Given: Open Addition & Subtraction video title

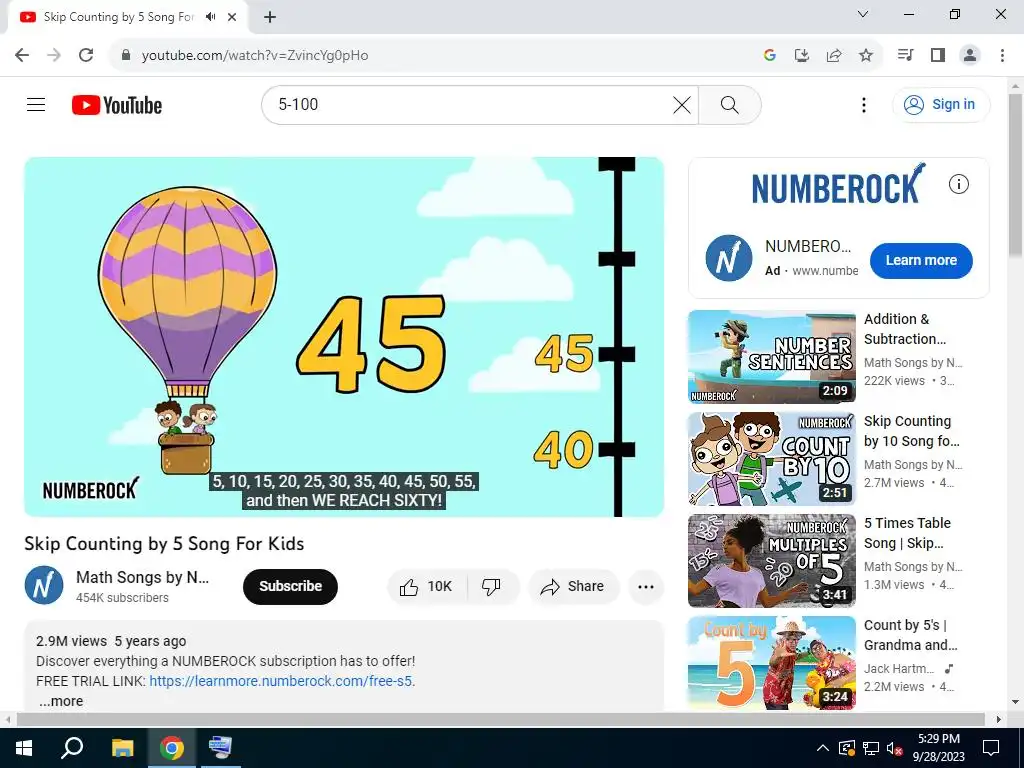Looking at the screenshot, I should pos(904,329).
